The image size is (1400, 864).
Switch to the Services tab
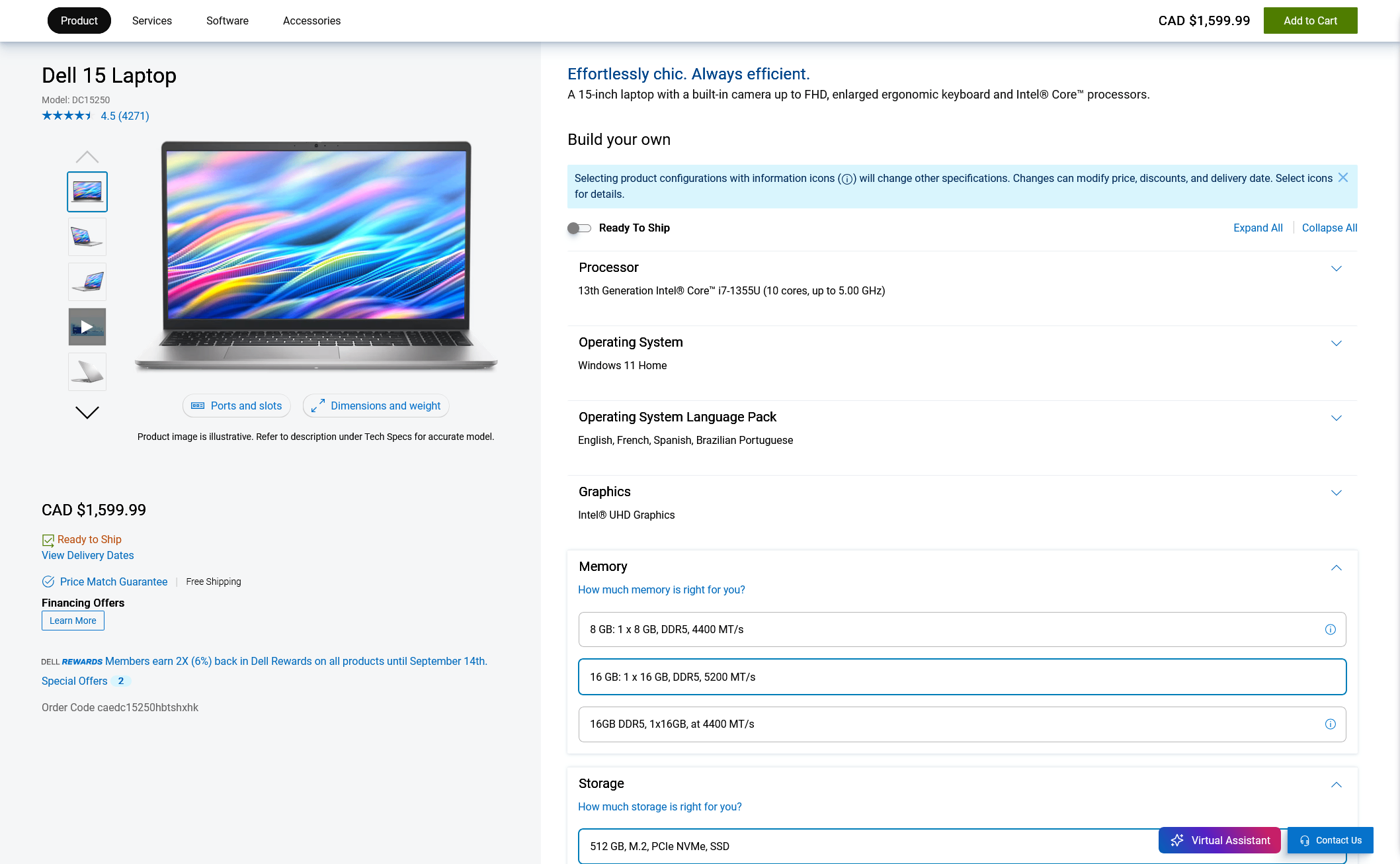(x=152, y=21)
